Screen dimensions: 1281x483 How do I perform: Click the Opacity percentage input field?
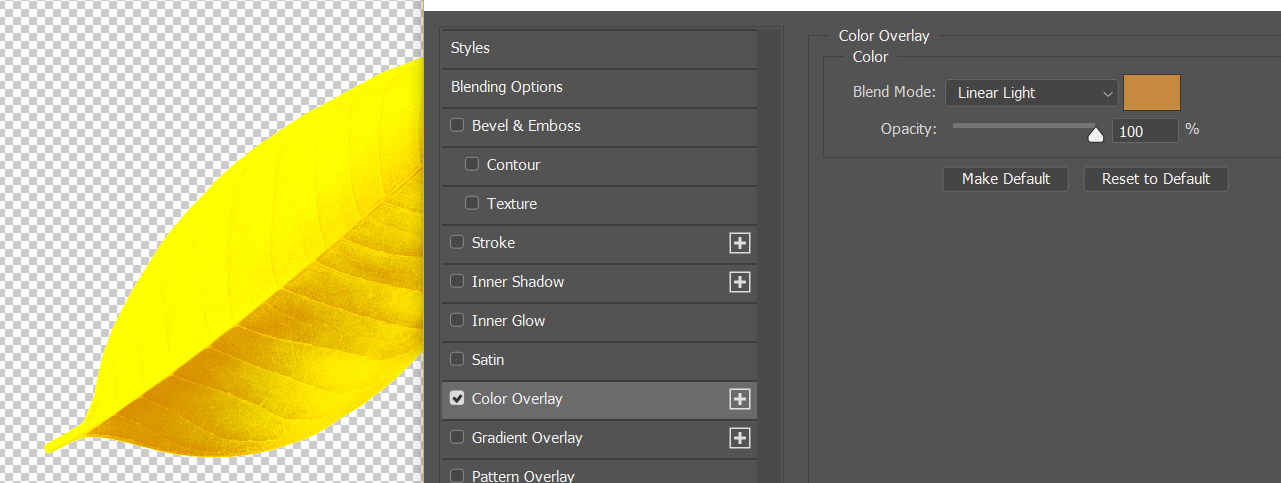coord(1144,131)
